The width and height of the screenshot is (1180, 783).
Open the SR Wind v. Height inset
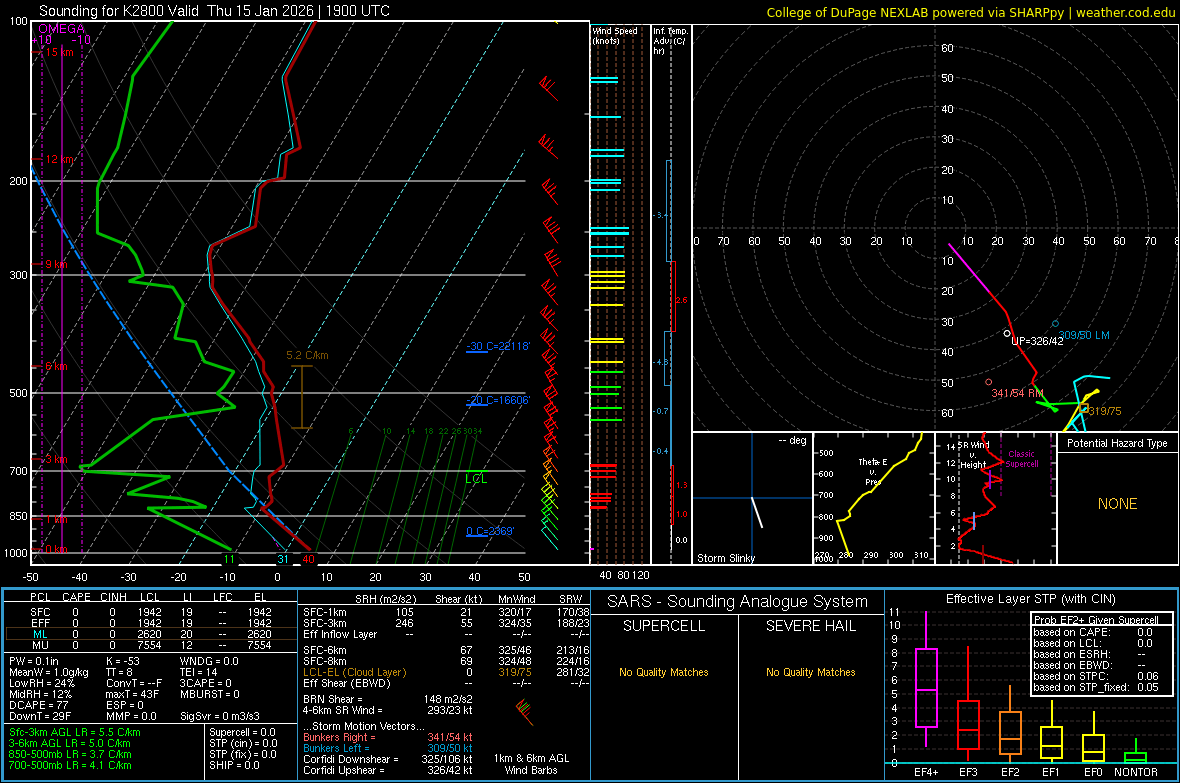tap(996, 498)
